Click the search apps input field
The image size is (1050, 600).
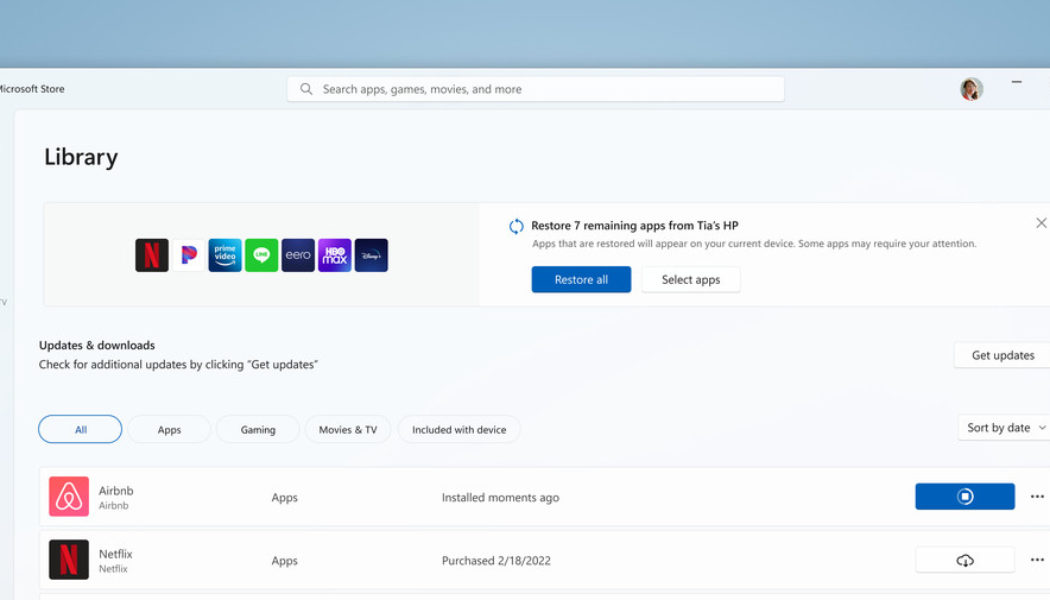pos(535,88)
